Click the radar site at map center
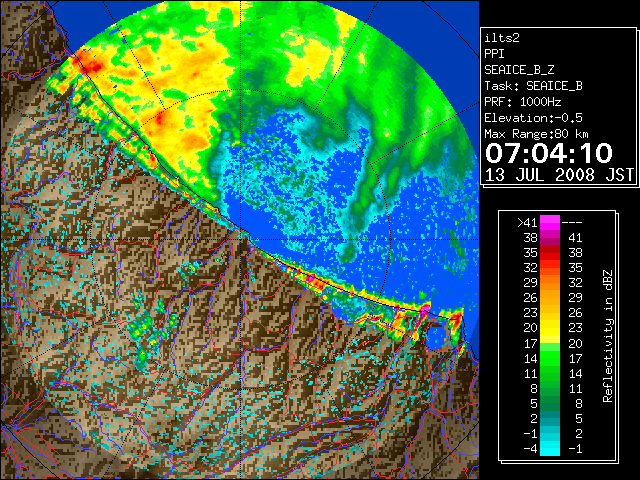Image resolution: width=640 pixels, height=480 pixels. (241, 239)
